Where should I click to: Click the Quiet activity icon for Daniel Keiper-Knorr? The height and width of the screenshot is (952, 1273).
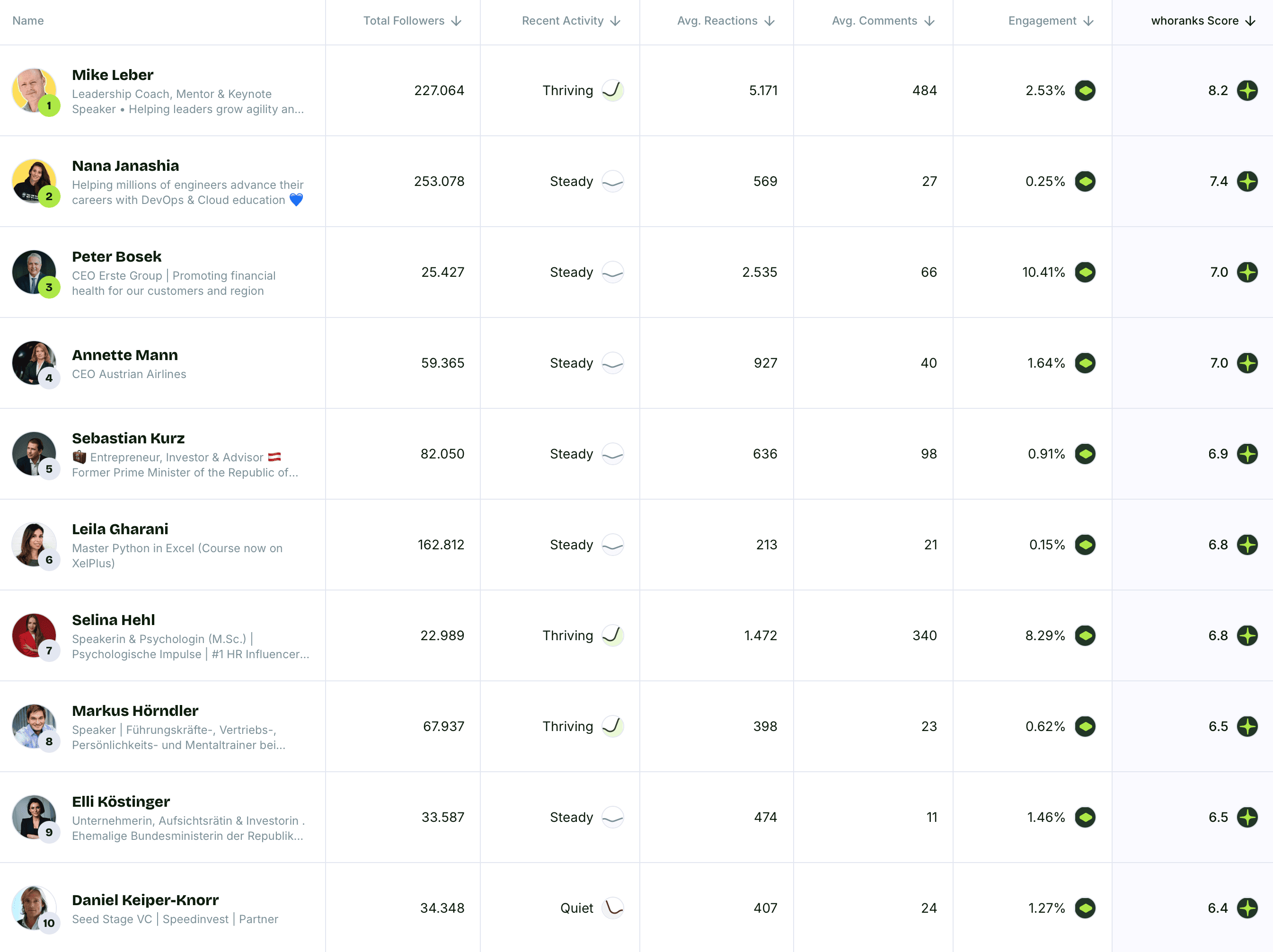pos(613,908)
